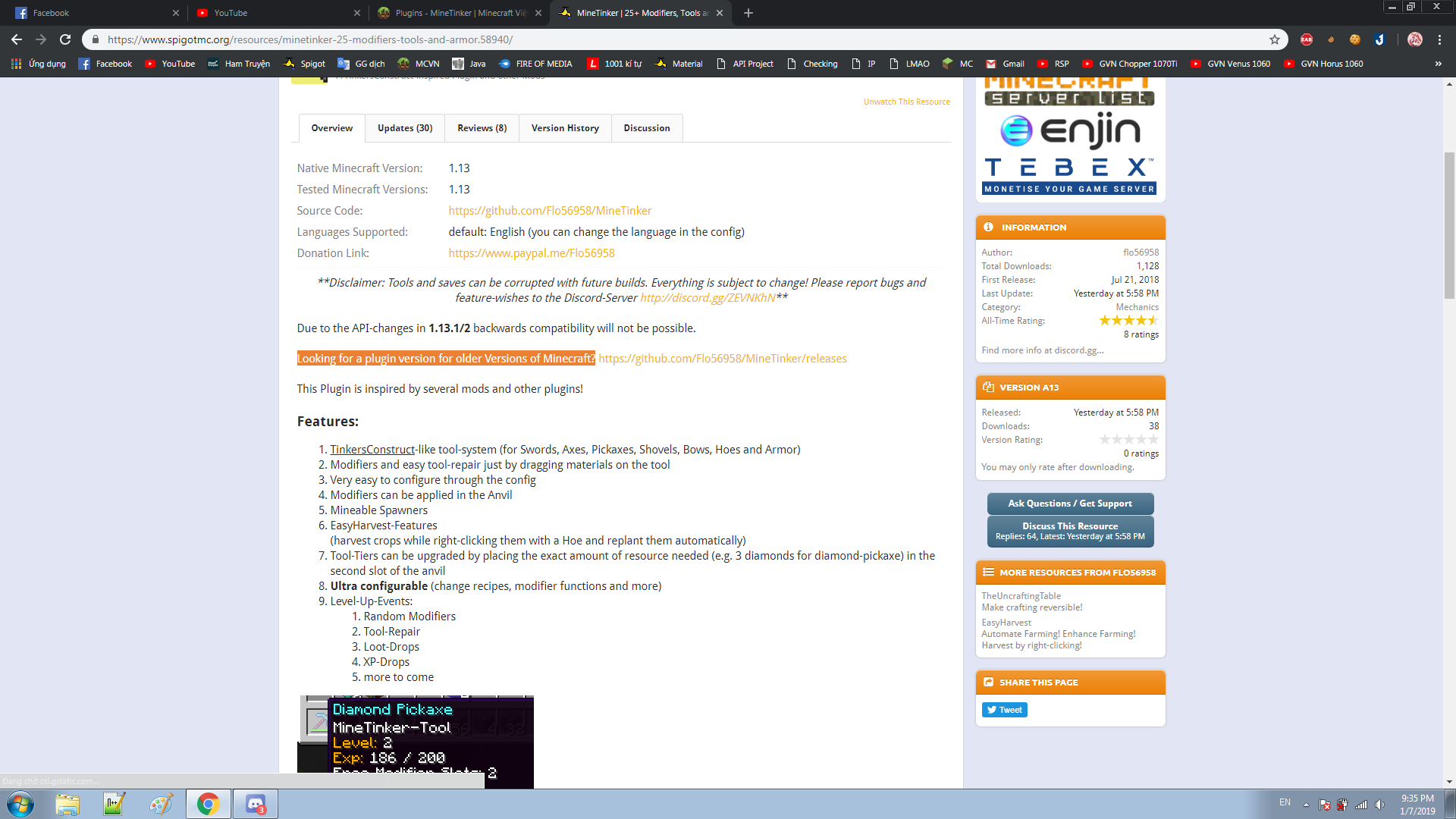This screenshot has width=1456, height=819.
Task: Open Discord from the taskbar
Action: point(256,804)
